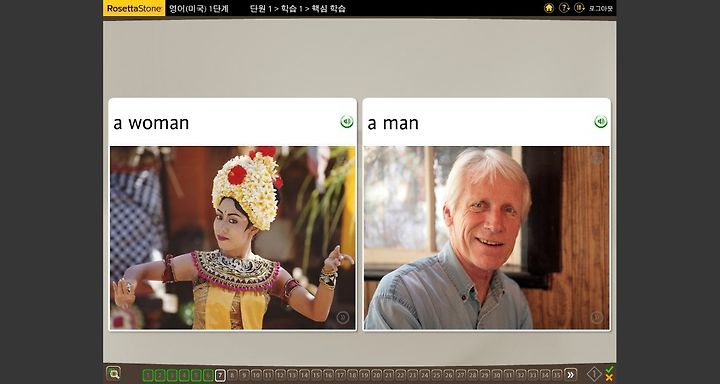The width and height of the screenshot is (720, 384).
Task: Select the smiling man photo
Action: point(487,237)
